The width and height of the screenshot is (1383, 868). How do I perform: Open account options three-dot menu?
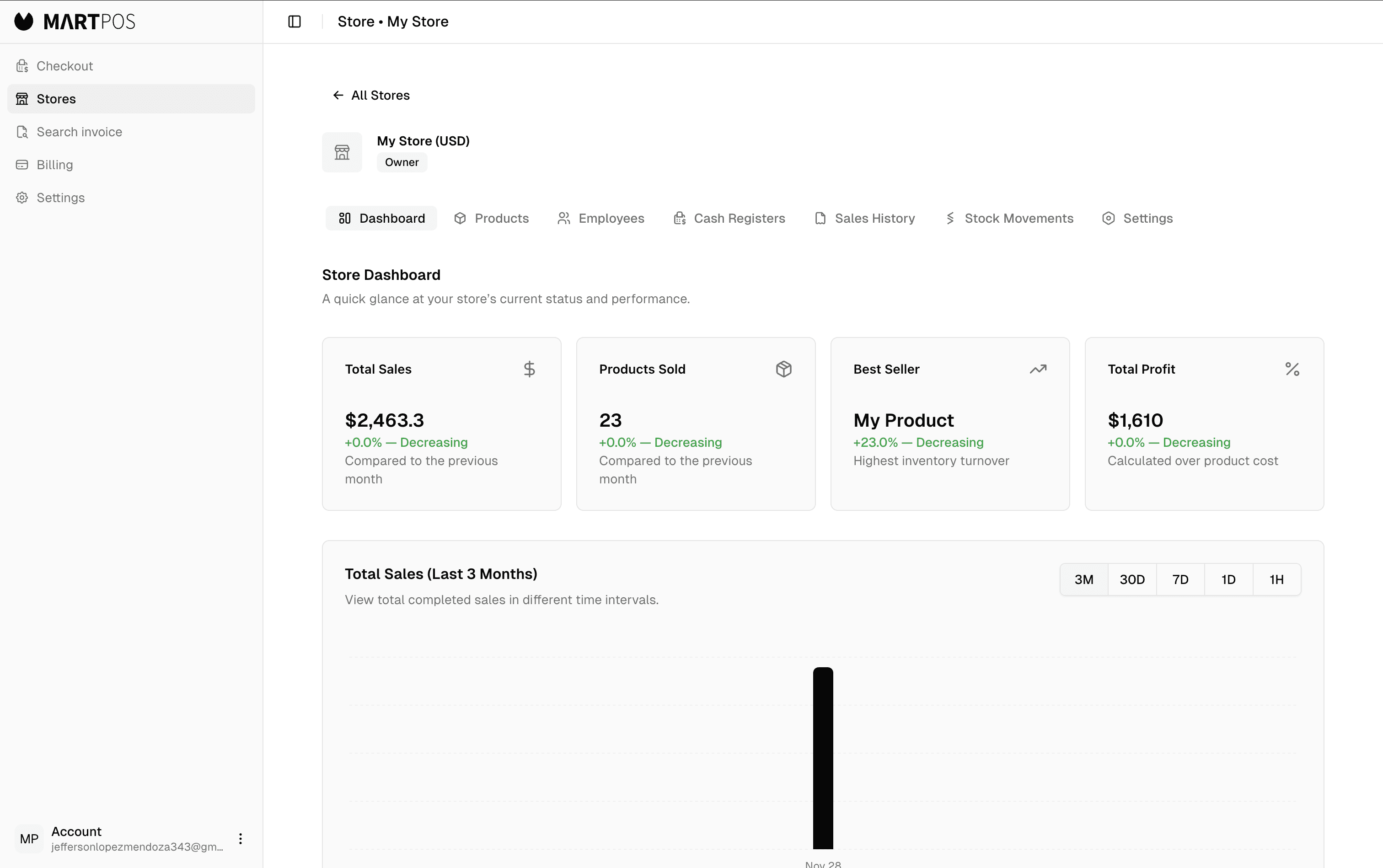point(241,839)
